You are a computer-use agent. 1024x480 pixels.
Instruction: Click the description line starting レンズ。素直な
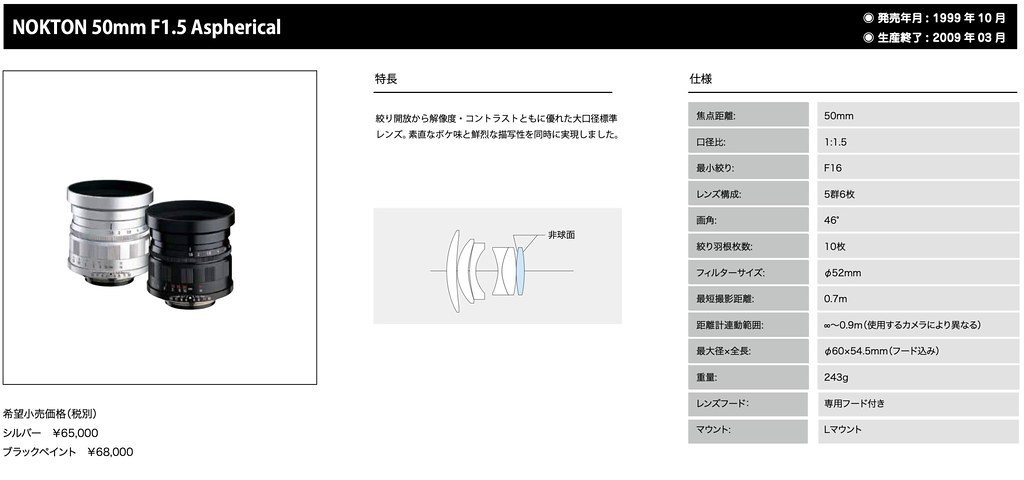pyautogui.click(x=496, y=135)
